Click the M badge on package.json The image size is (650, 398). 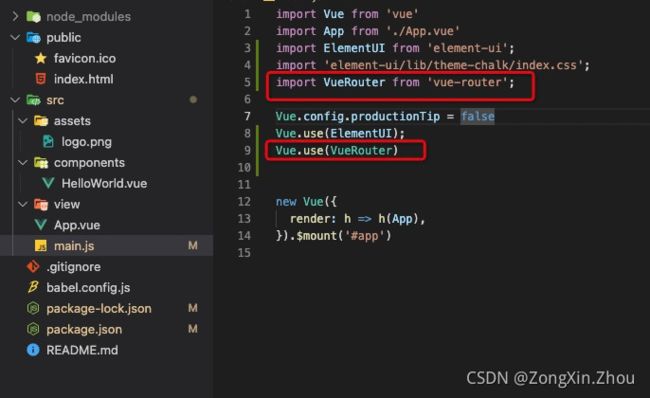point(193,329)
